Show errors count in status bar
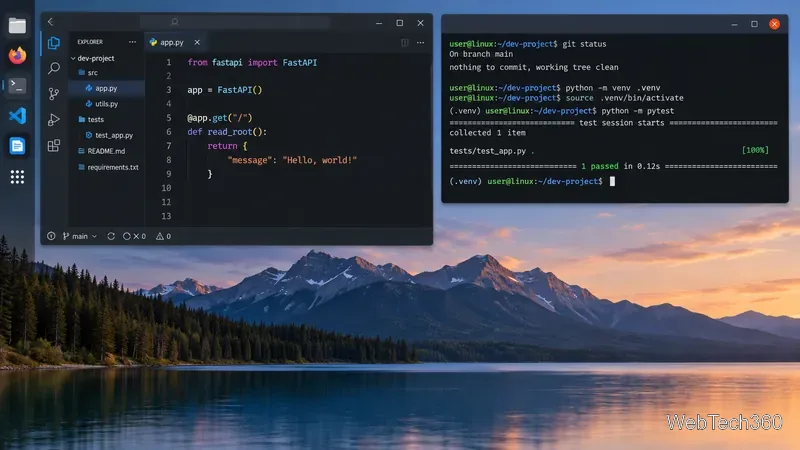The image size is (800, 450). [x=134, y=236]
